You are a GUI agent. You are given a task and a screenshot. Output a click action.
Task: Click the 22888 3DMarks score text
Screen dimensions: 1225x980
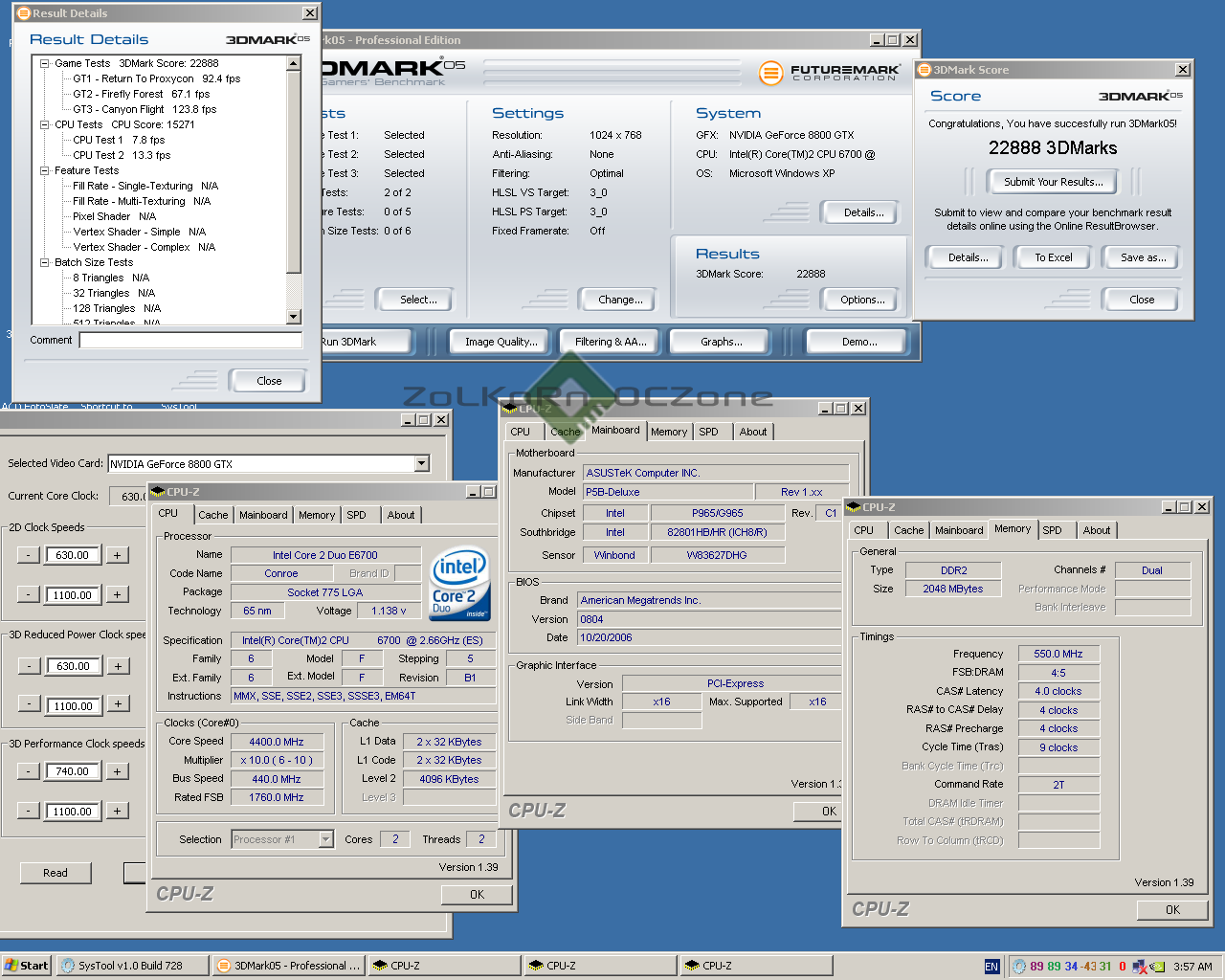(1053, 148)
